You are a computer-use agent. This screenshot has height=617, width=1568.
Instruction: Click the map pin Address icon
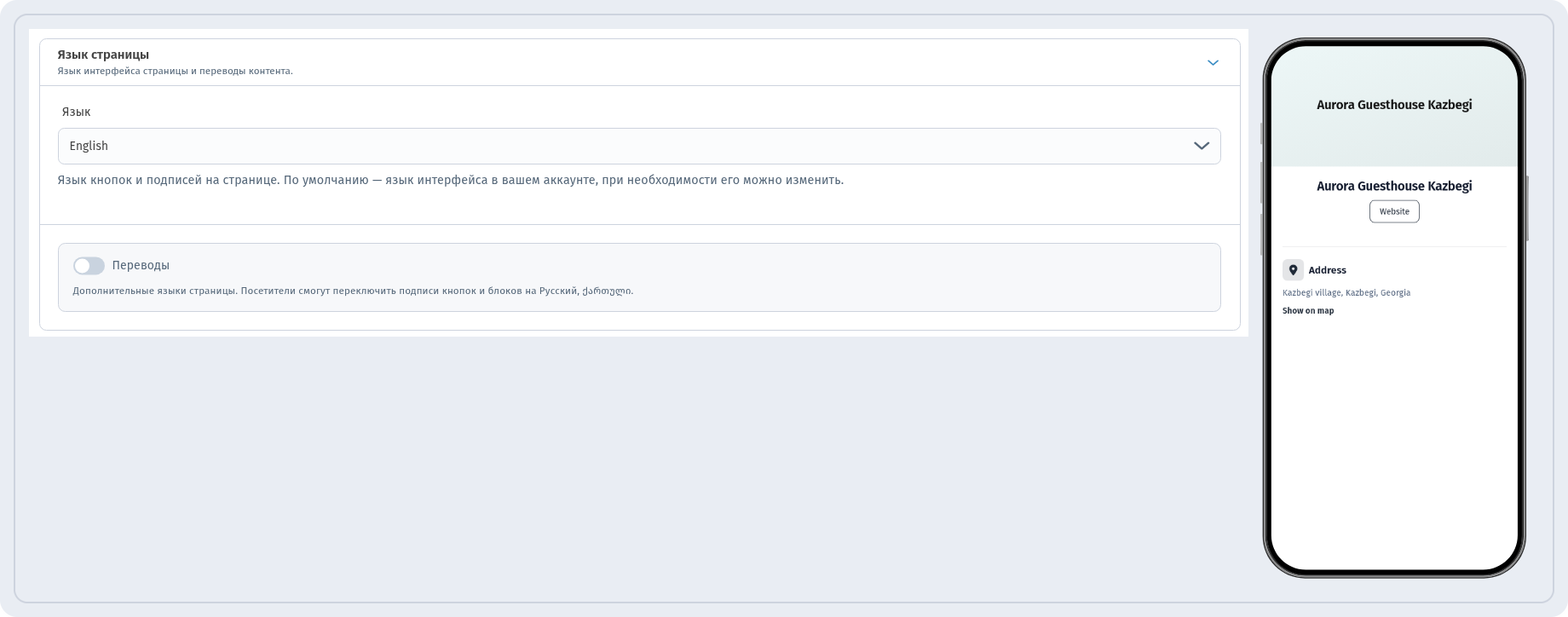click(x=1293, y=270)
